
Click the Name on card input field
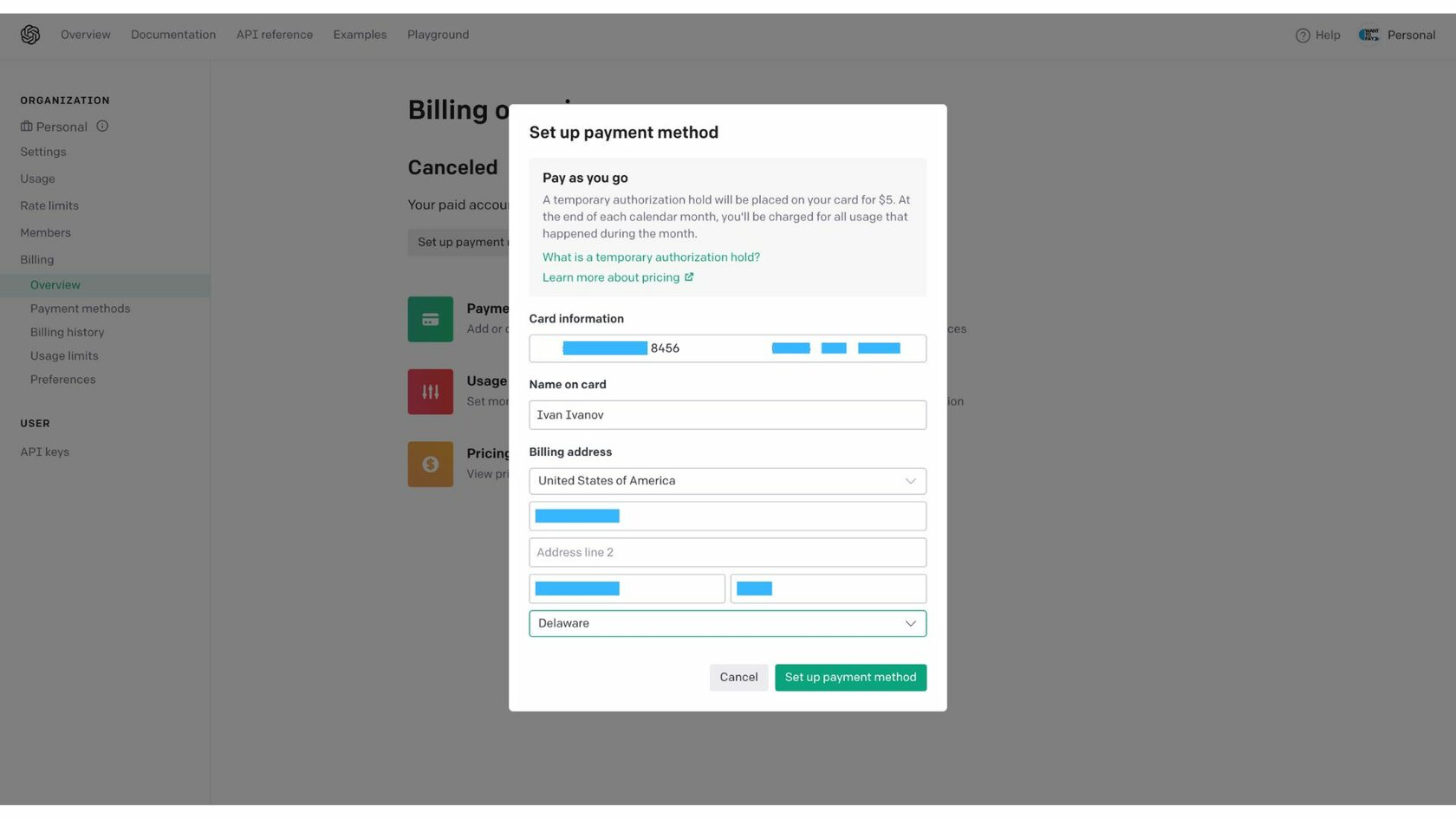click(x=727, y=415)
